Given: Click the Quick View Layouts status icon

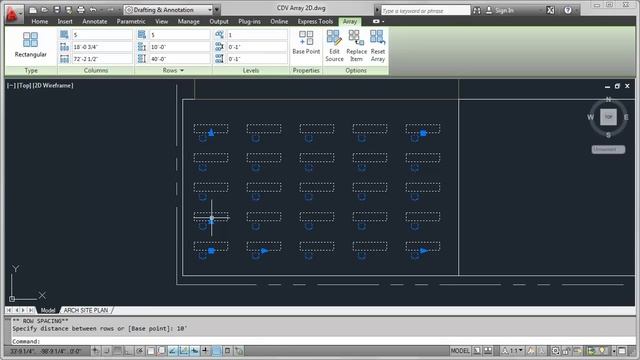Looking at the screenshot, I should 477,351.
